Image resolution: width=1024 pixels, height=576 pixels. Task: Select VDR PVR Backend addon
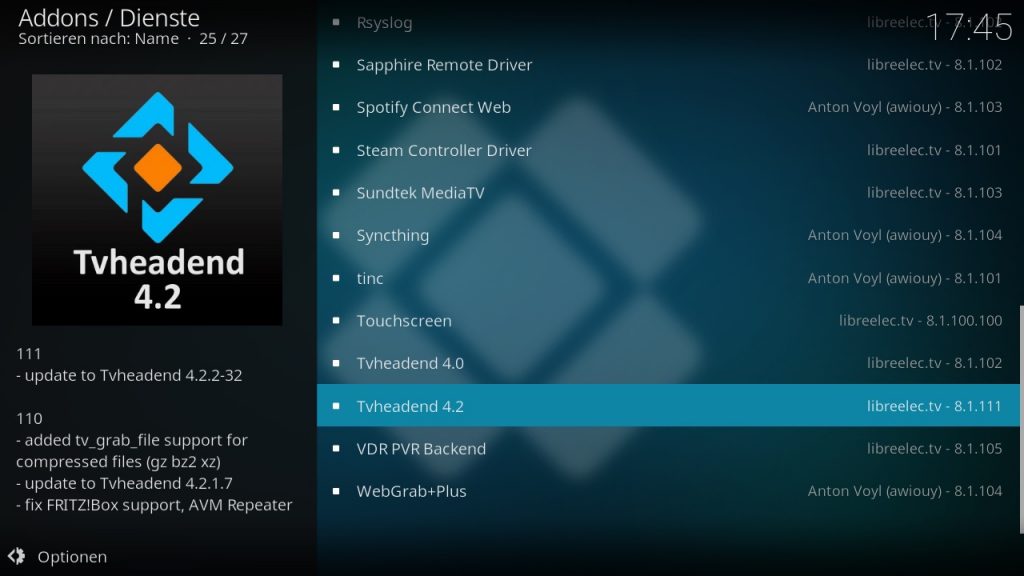click(x=670, y=449)
